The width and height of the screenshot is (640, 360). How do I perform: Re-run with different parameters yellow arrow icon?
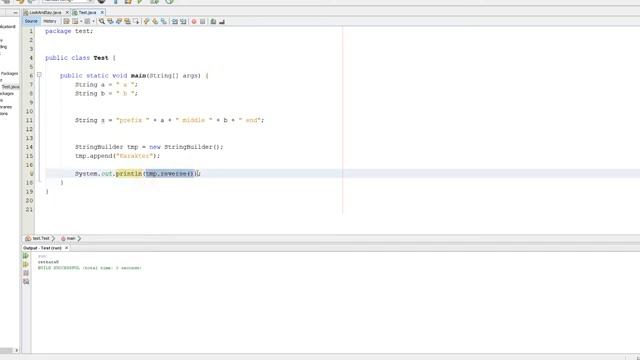pos(26,264)
